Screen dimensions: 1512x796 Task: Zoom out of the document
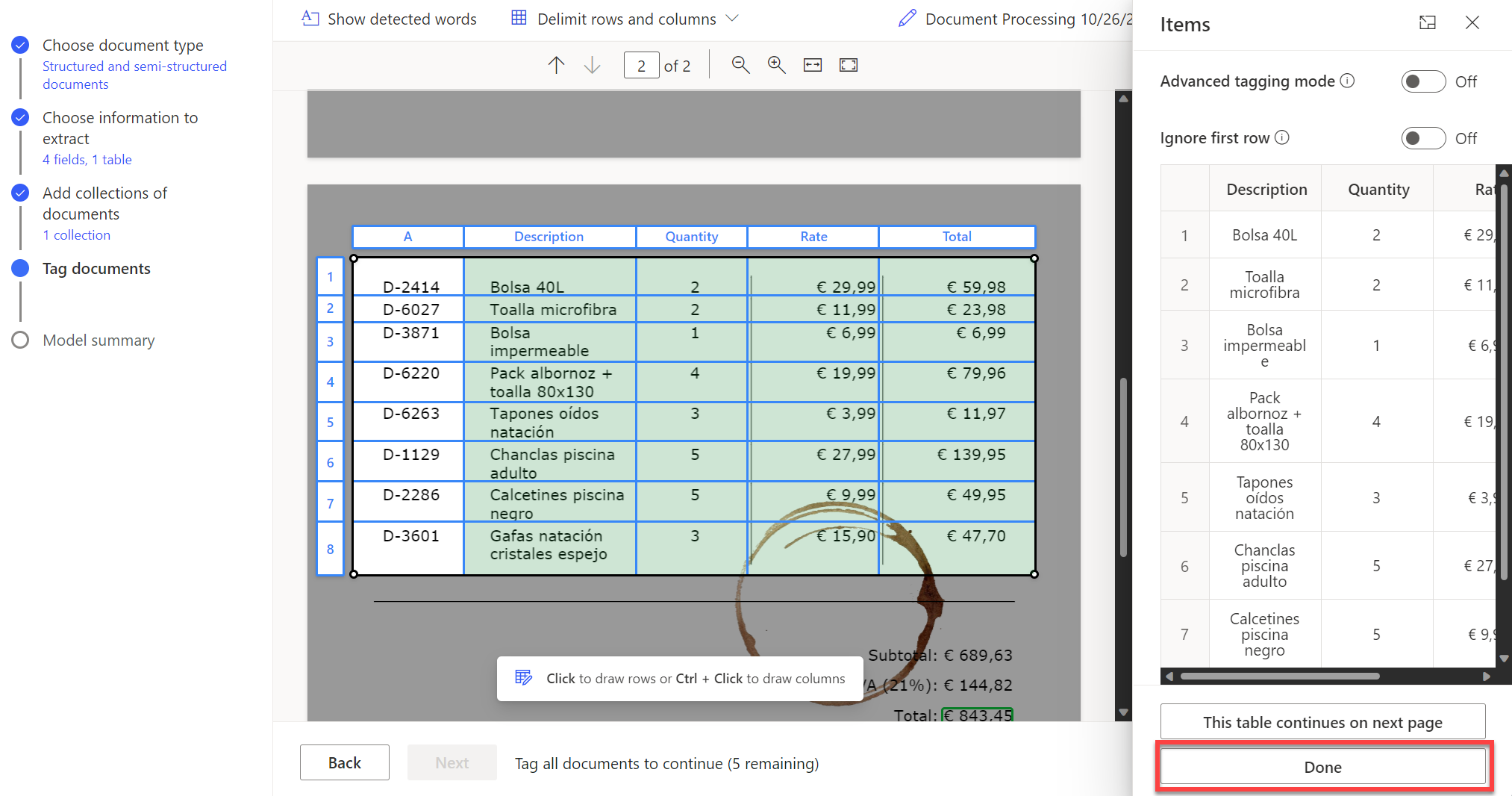(x=740, y=65)
